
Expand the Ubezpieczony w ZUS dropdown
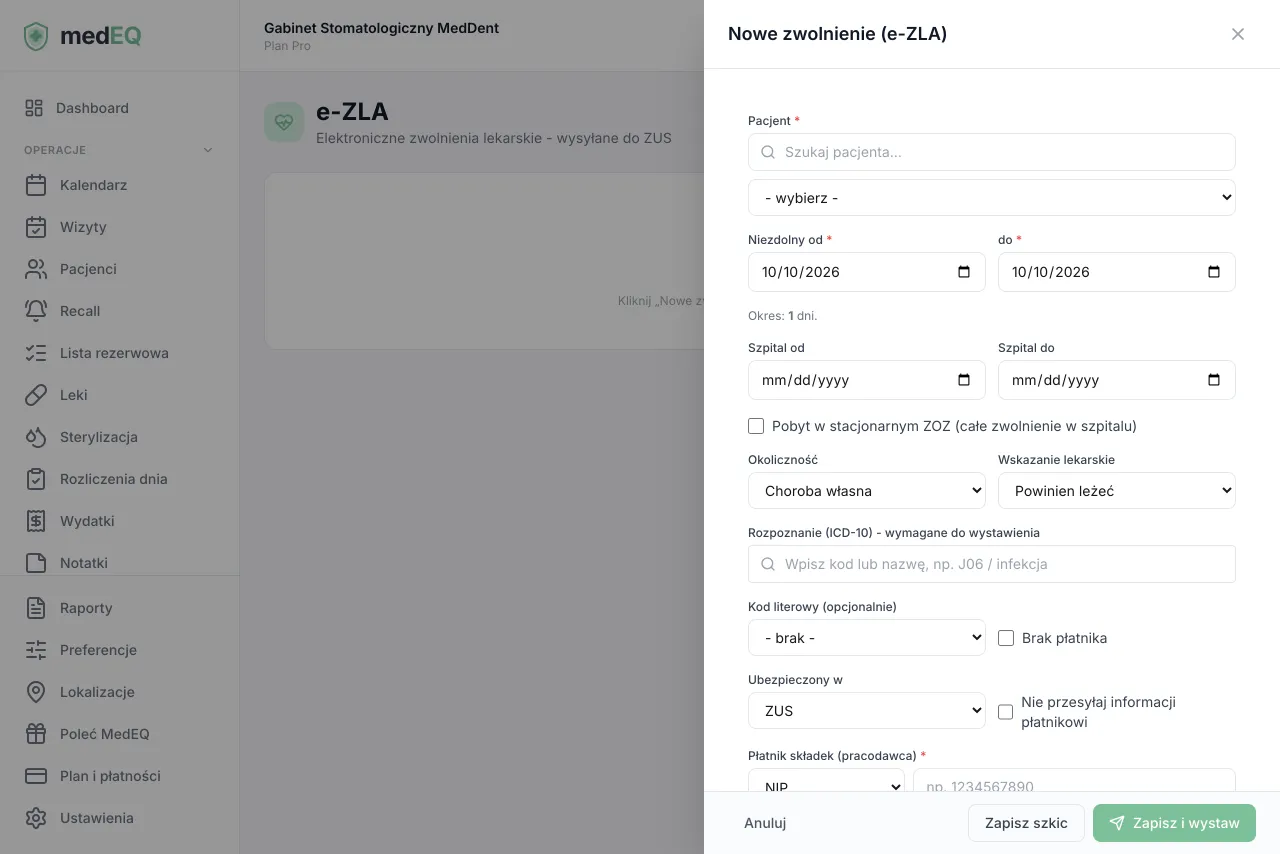pos(867,711)
